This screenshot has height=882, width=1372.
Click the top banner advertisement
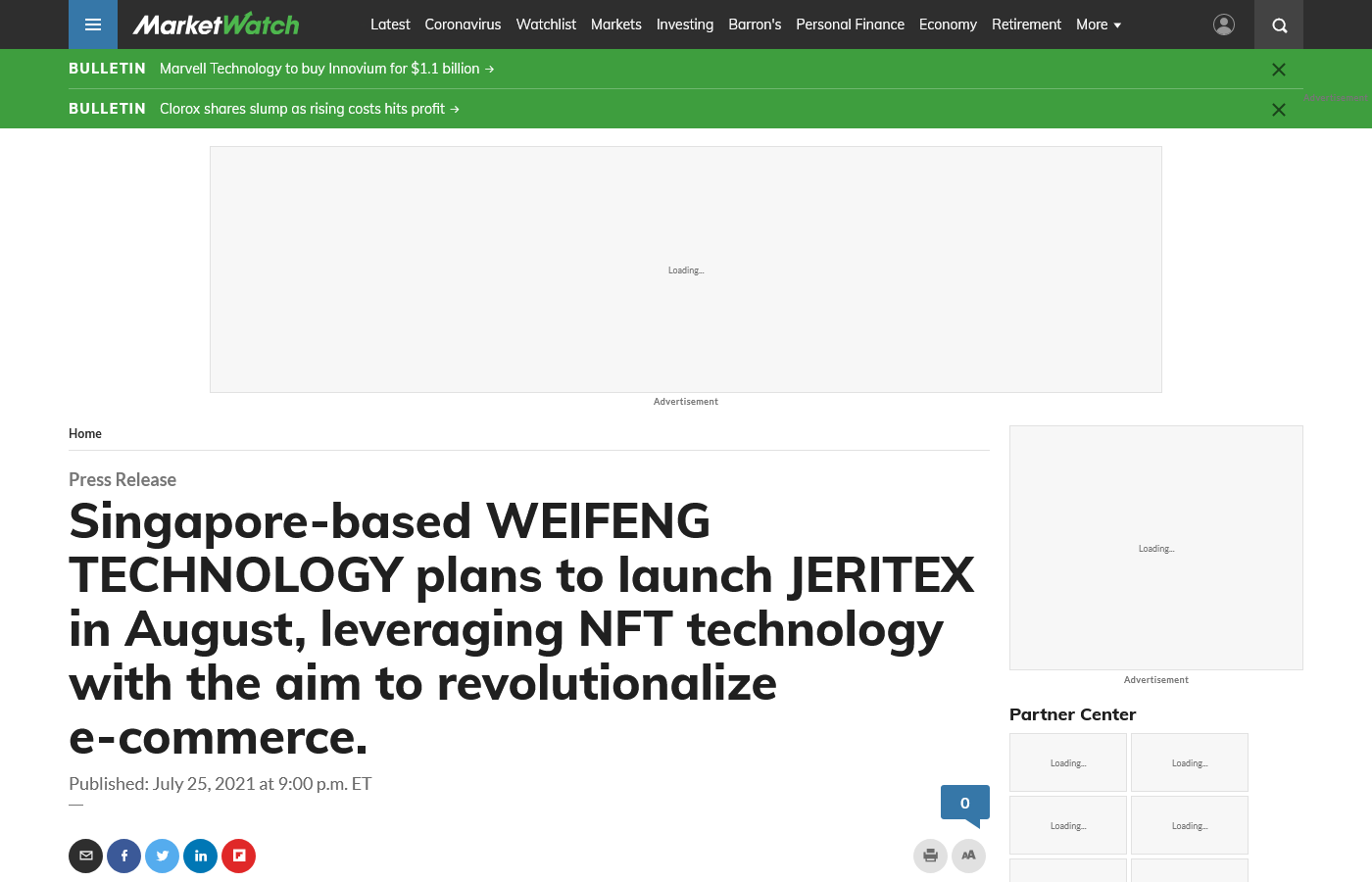tap(686, 269)
